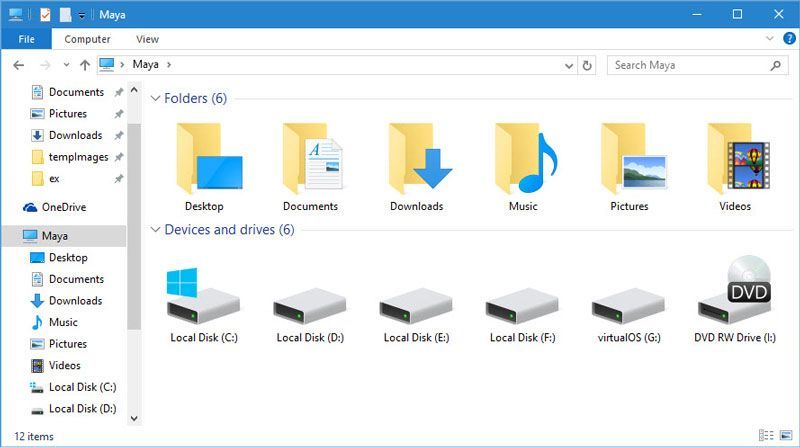Click the Forward navigation arrow
Image resolution: width=800 pixels, height=447 pixels.
click(45, 65)
